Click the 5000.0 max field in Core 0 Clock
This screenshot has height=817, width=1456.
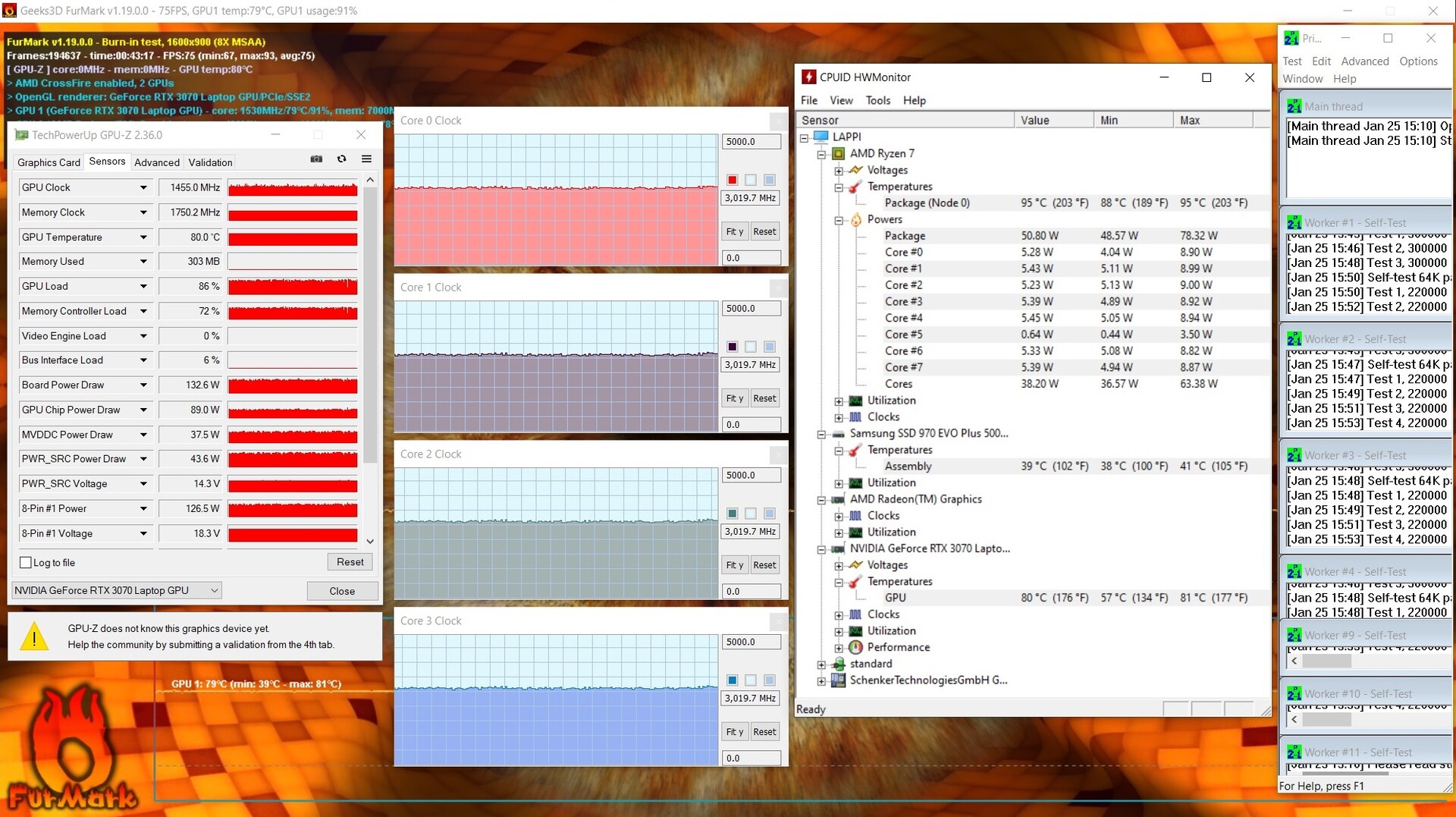pyautogui.click(x=751, y=142)
